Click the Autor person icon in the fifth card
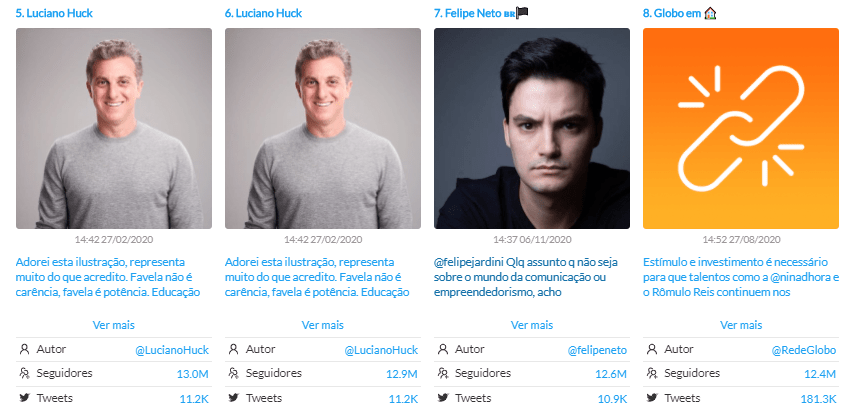The image size is (860, 416). (x=24, y=349)
